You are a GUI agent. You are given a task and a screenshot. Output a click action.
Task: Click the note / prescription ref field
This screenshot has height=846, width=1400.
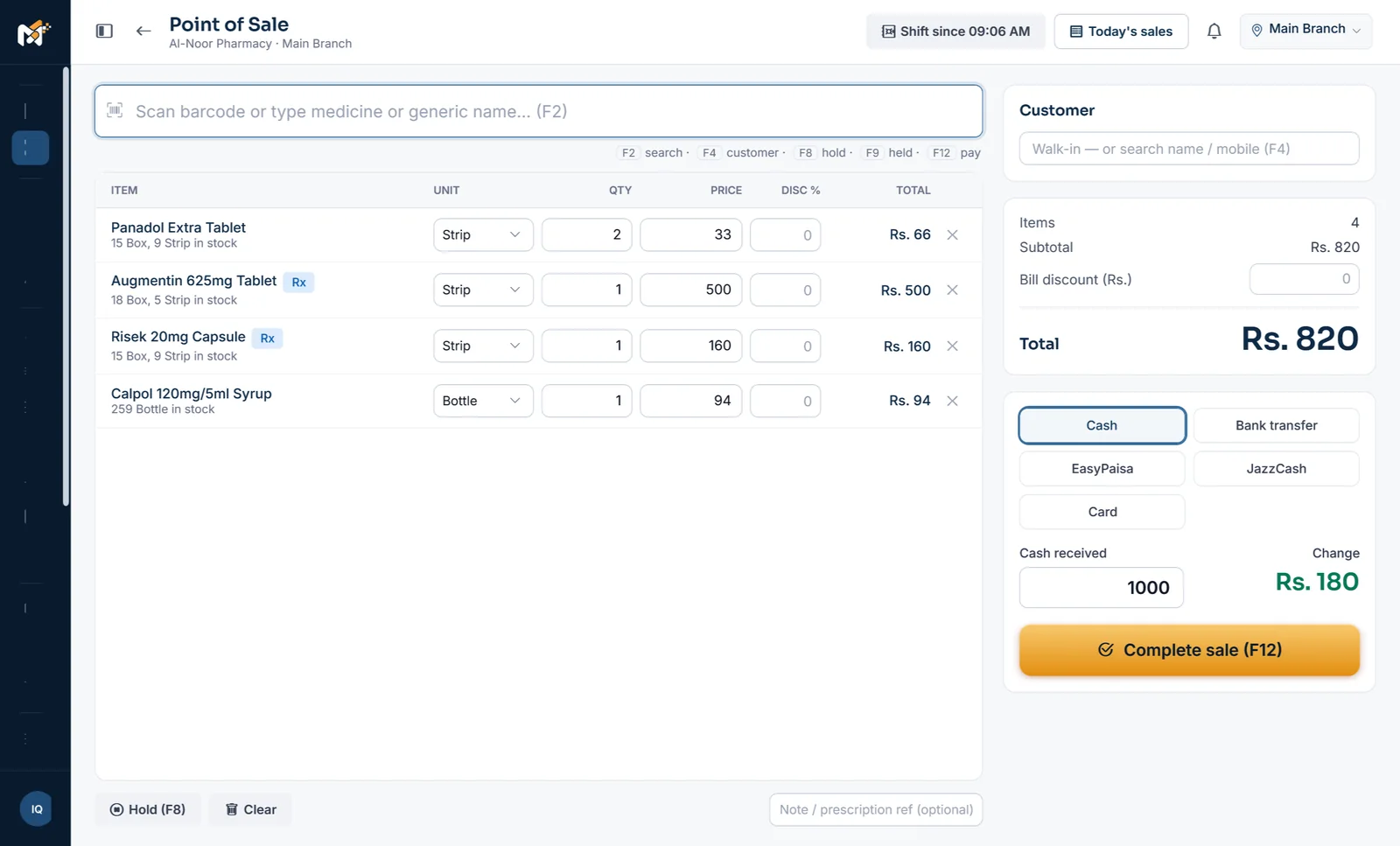point(876,809)
